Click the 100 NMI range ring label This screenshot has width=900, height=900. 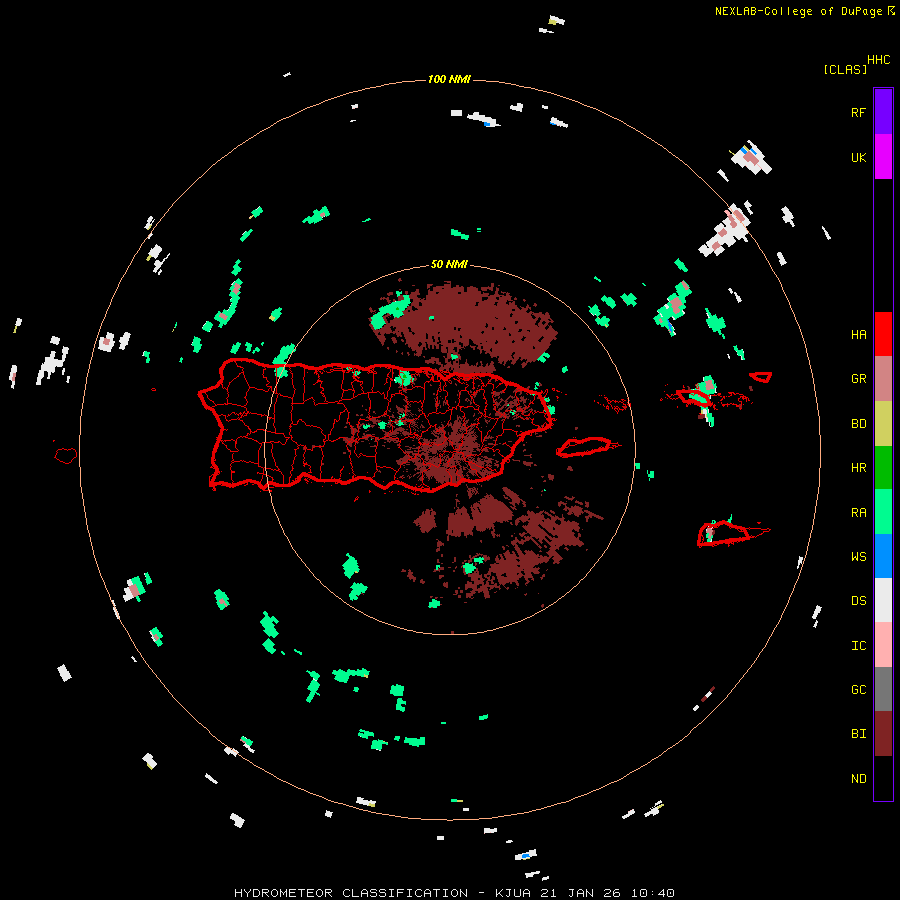pyautogui.click(x=449, y=79)
